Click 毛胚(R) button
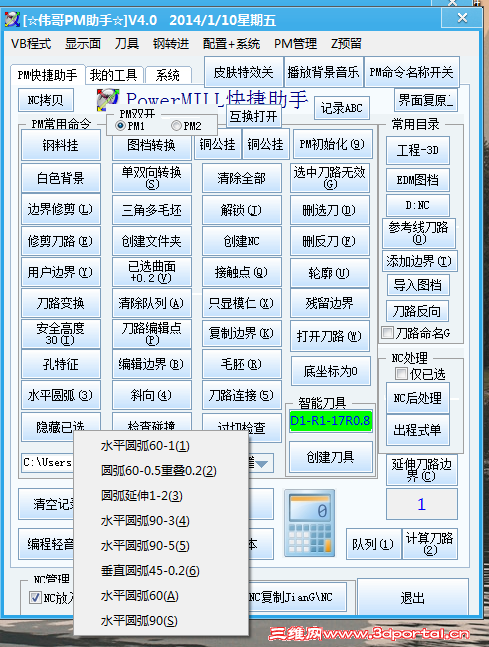The image size is (489, 647). pyautogui.click(x=242, y=364)
